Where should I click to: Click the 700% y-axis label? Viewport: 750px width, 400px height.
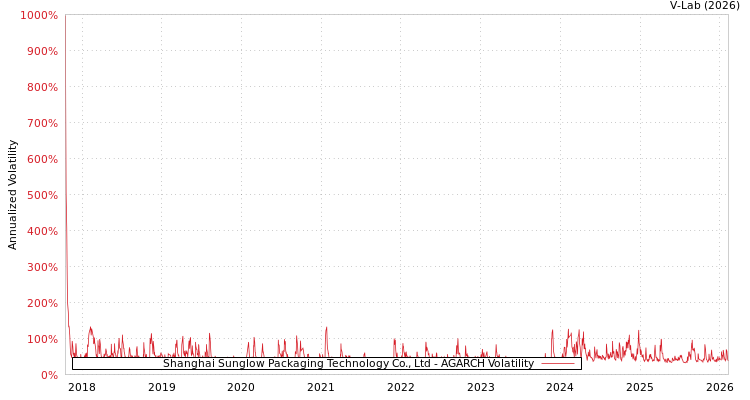(41, 123)
